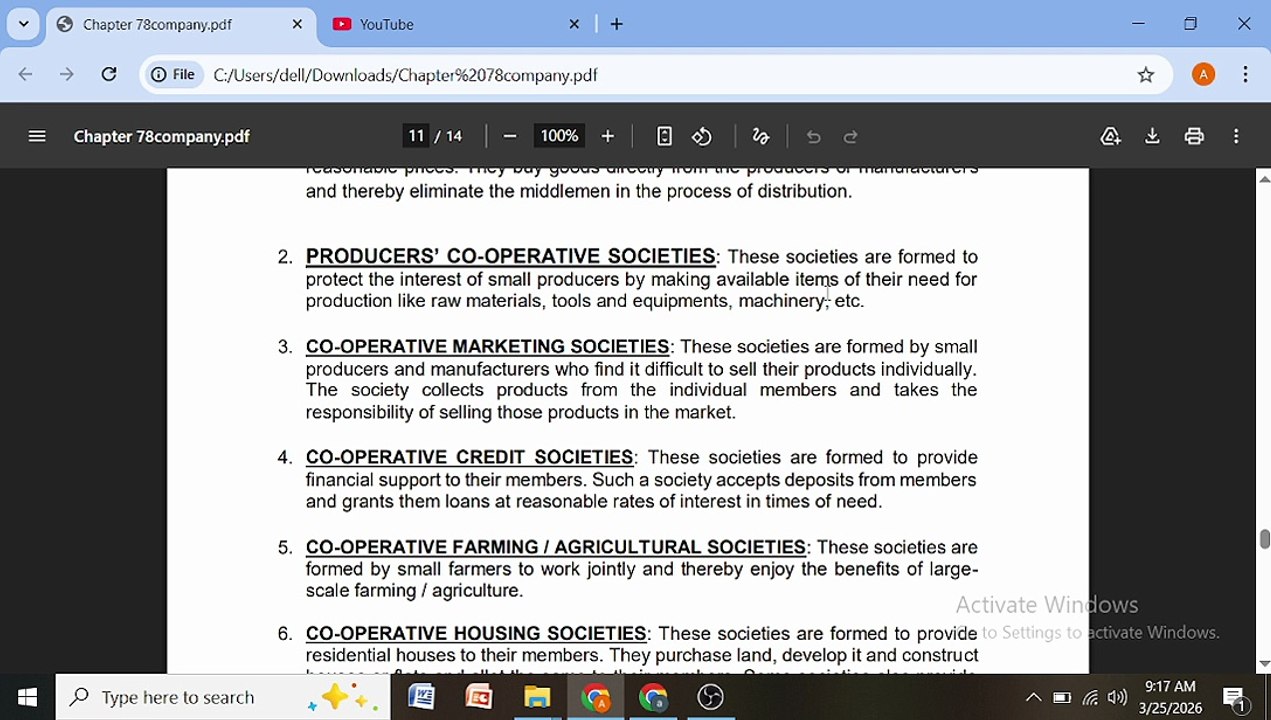Show hidden system tray icons

pyautogui.click(x=1034, y=698)
